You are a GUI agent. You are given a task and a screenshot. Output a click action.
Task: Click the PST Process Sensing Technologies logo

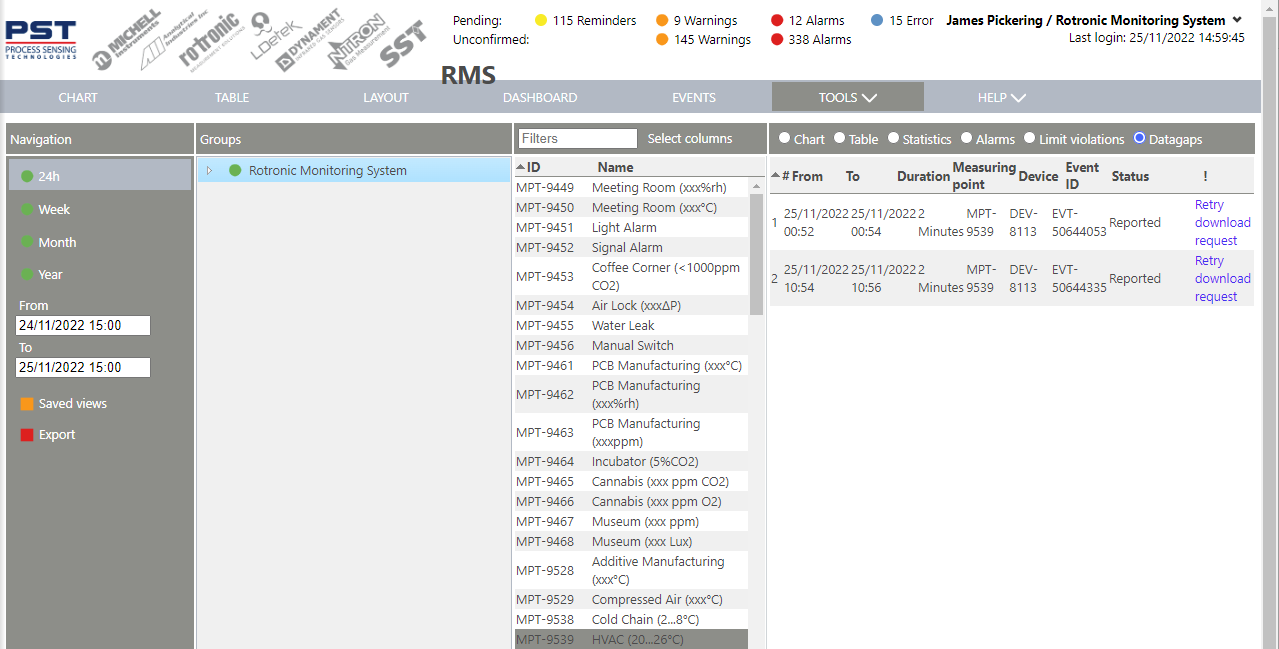pyautogui.click(x=41, y=41)
